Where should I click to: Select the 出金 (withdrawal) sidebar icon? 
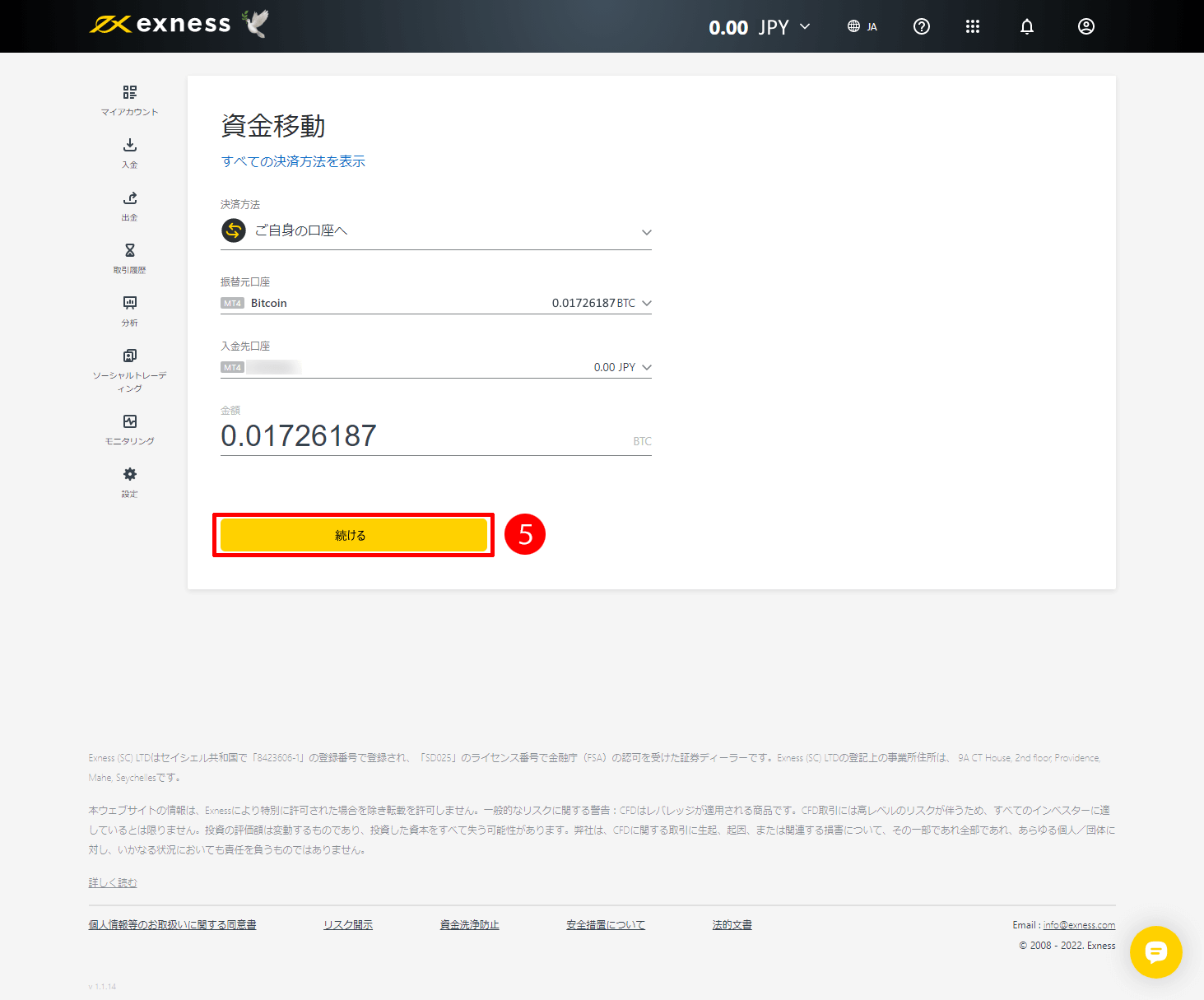click(x=129, y=205)
